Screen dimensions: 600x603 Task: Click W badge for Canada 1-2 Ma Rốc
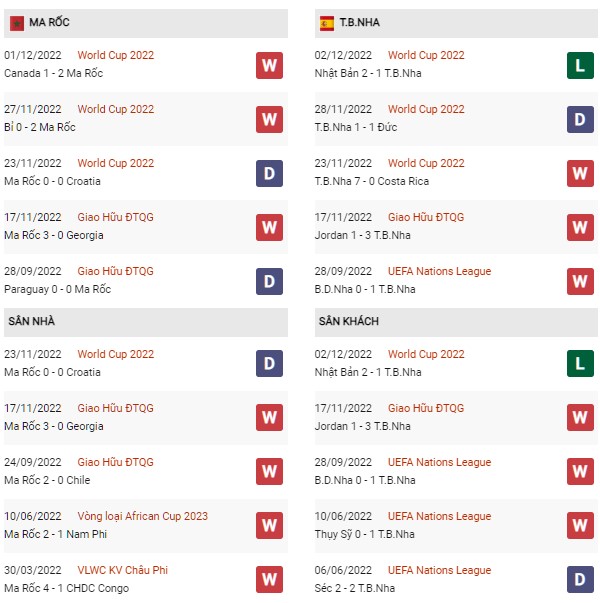[x=269, y=65]
